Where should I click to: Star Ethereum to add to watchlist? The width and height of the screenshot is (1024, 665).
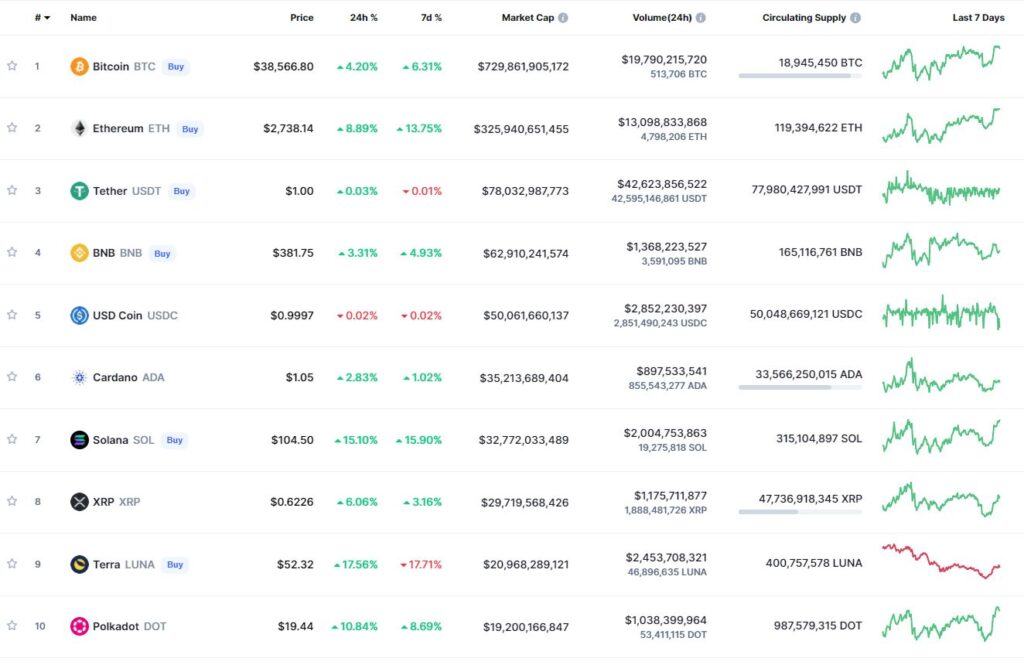click(12, 127)
